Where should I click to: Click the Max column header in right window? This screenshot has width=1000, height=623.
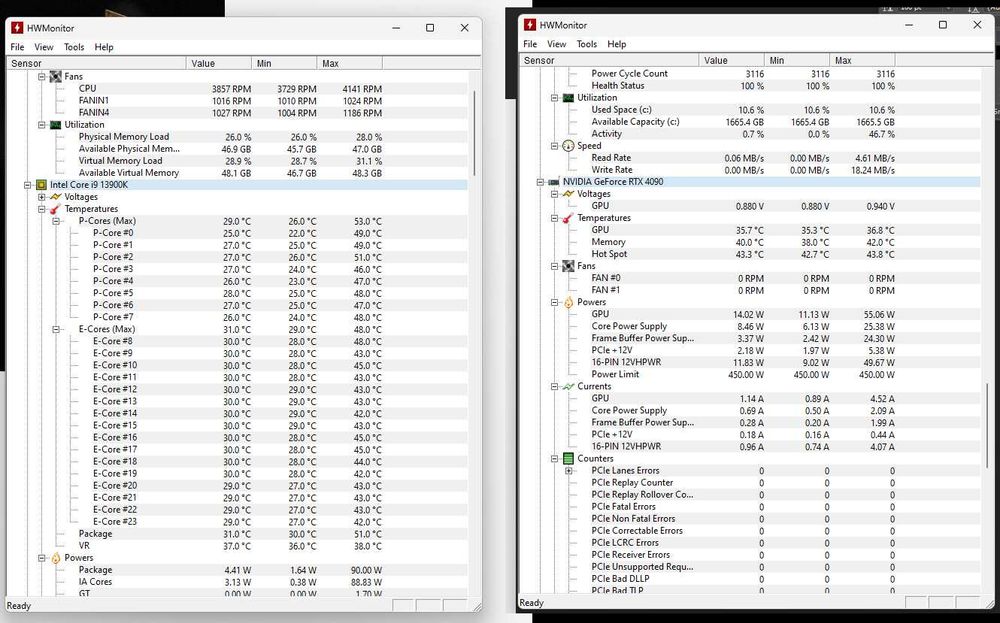(862, 61)
